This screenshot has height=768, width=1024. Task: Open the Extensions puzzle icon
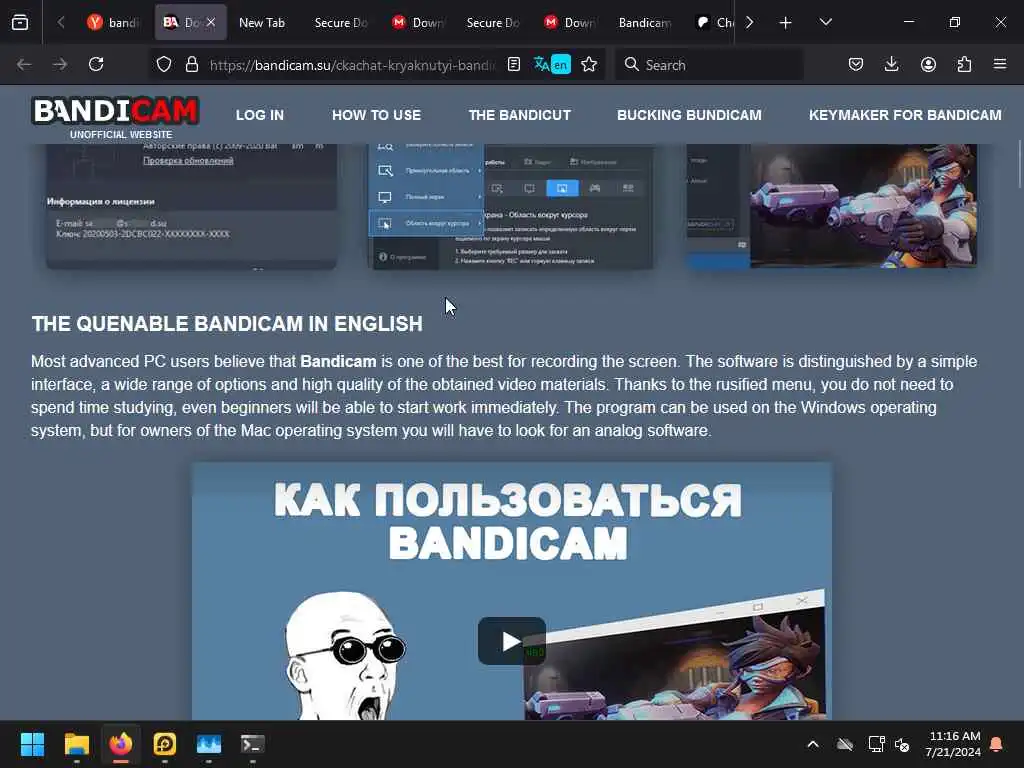(x=964, y=64)
